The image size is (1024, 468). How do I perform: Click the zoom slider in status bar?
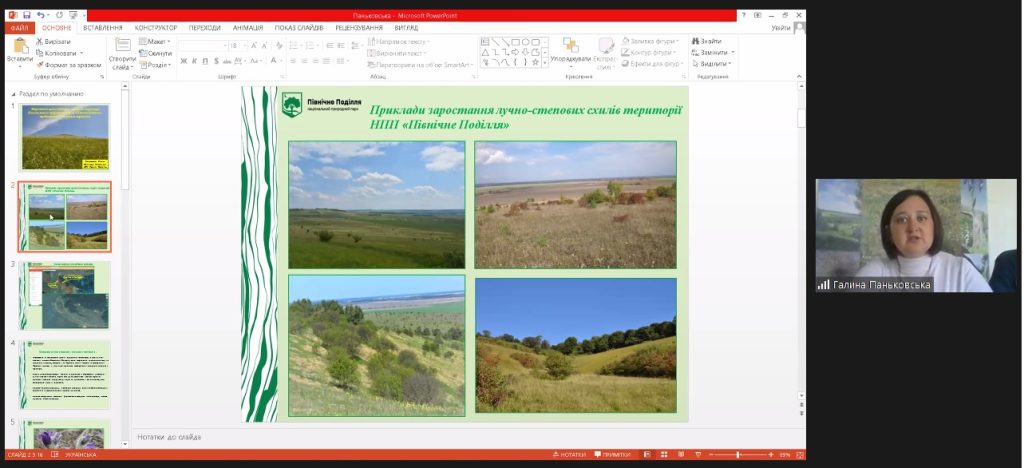738,455
